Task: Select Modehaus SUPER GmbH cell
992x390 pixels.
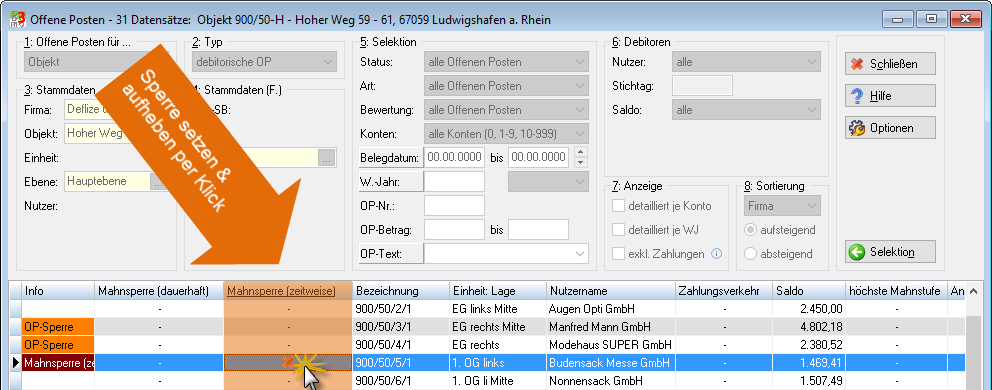Action: [x=611, y=345]
